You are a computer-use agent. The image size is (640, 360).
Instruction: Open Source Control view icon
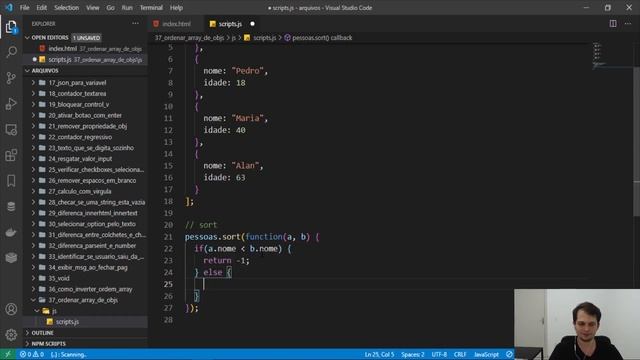coord(11,78)
